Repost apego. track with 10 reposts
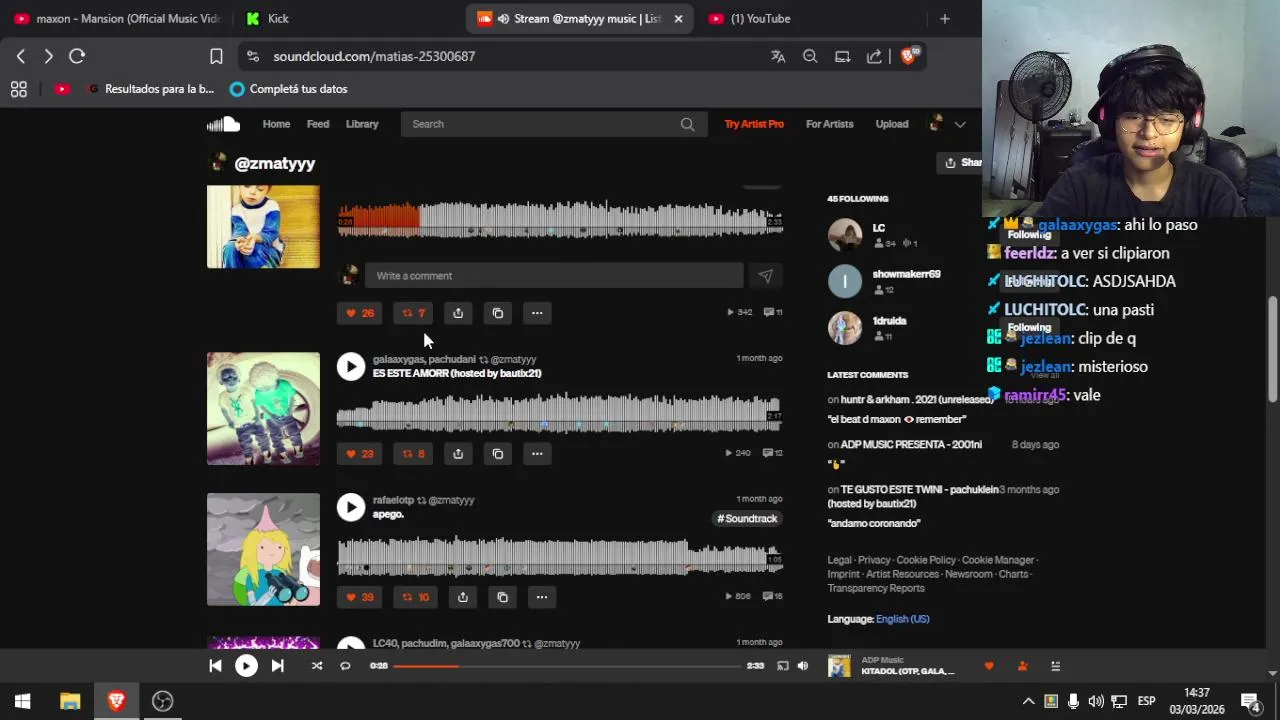This screenshot has height=720, width=1280. click(x=415, y=597)
